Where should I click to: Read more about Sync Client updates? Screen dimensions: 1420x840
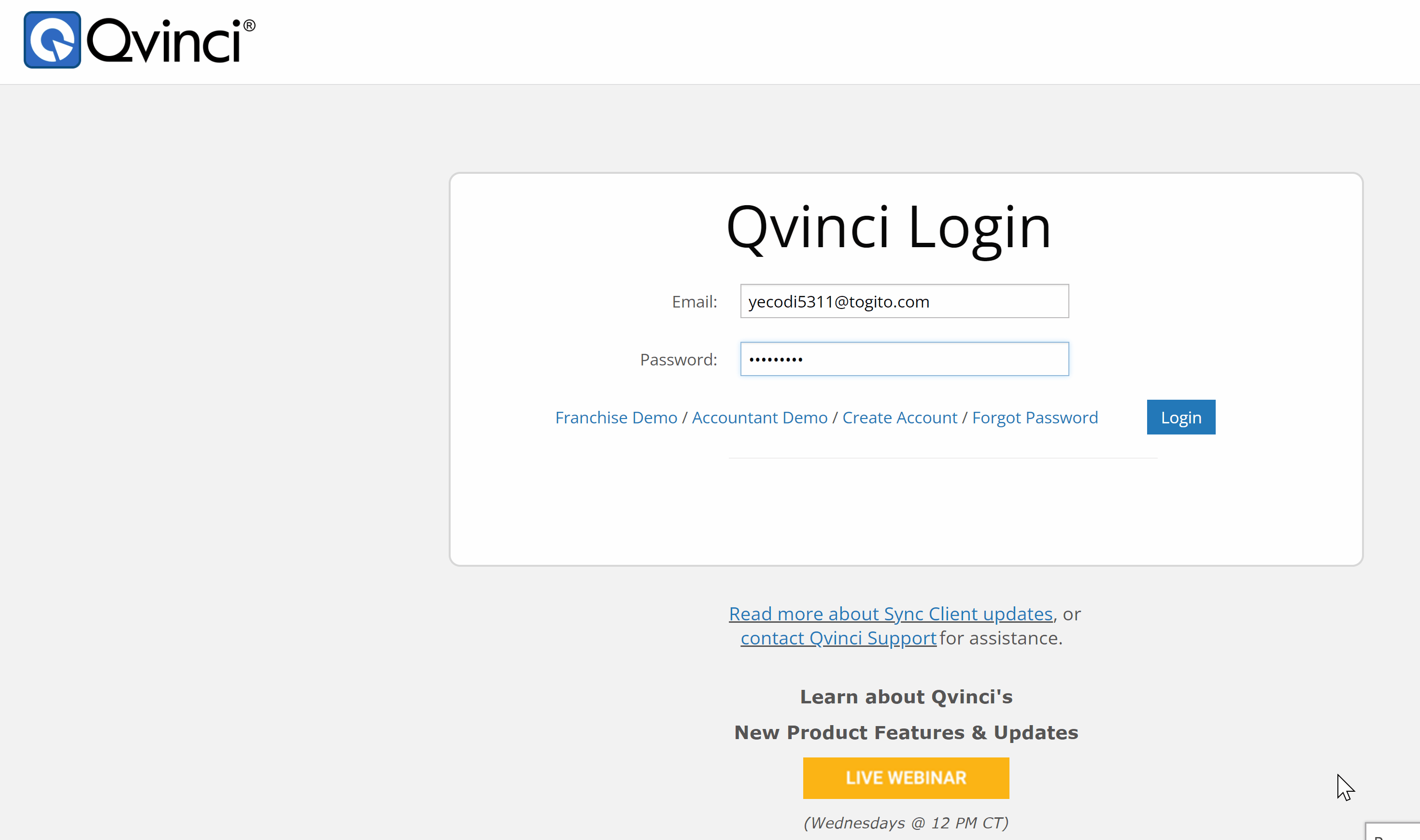(x=890, y=614)
